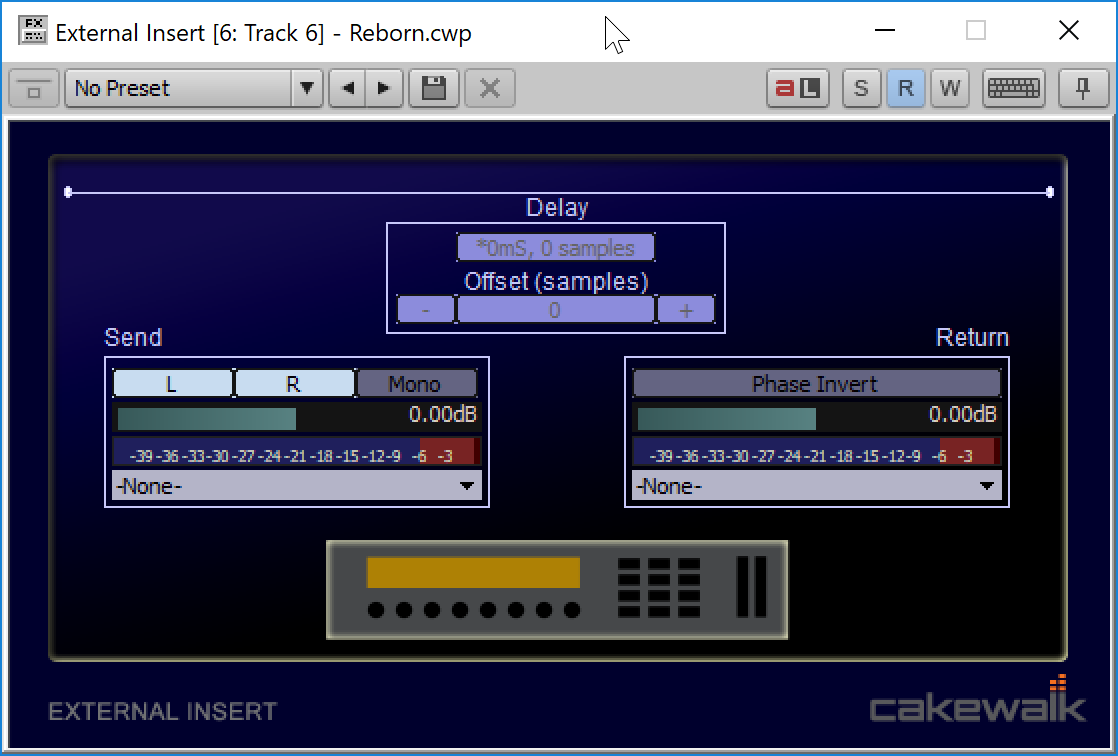This screenshot has height=756, width=1118.
Task: Enable Phase Invert on the Return
Action: click(816, 384)
